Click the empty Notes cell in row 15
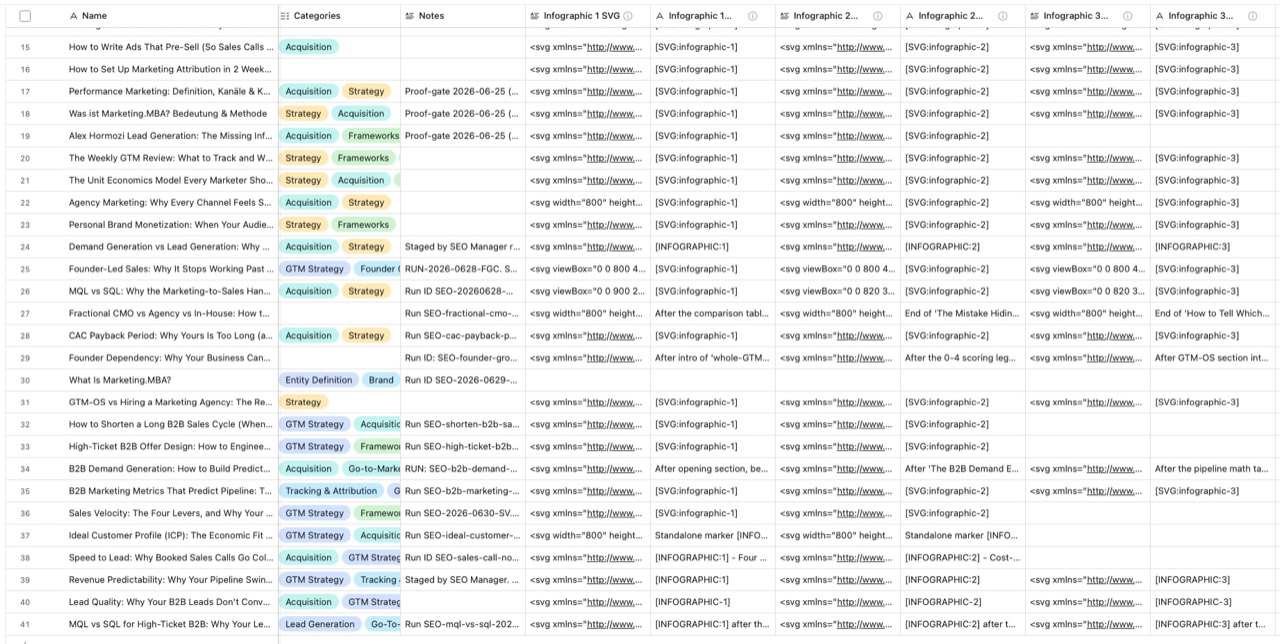This screenshot has width=1280, height=644. tap(463, 47)
